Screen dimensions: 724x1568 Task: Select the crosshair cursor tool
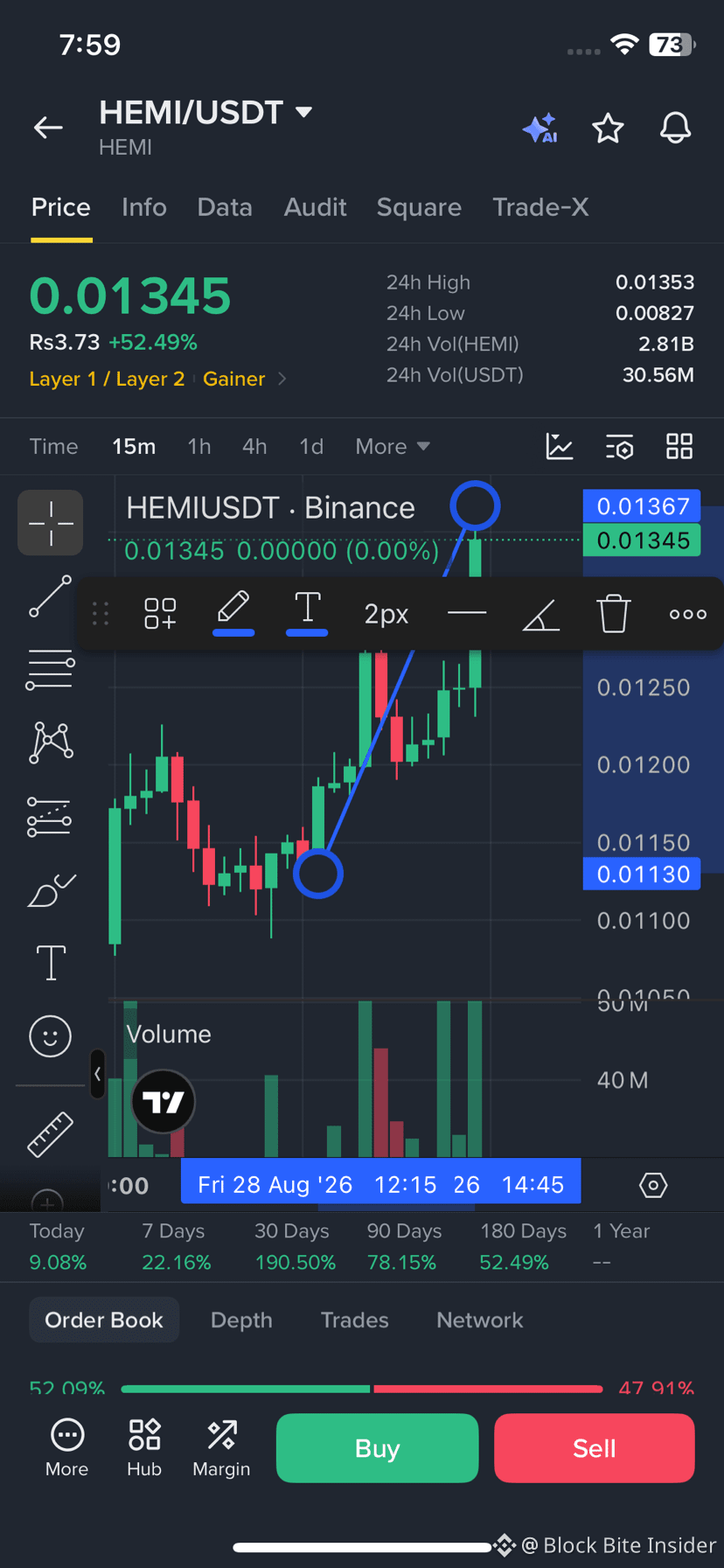tap(51, 523)
